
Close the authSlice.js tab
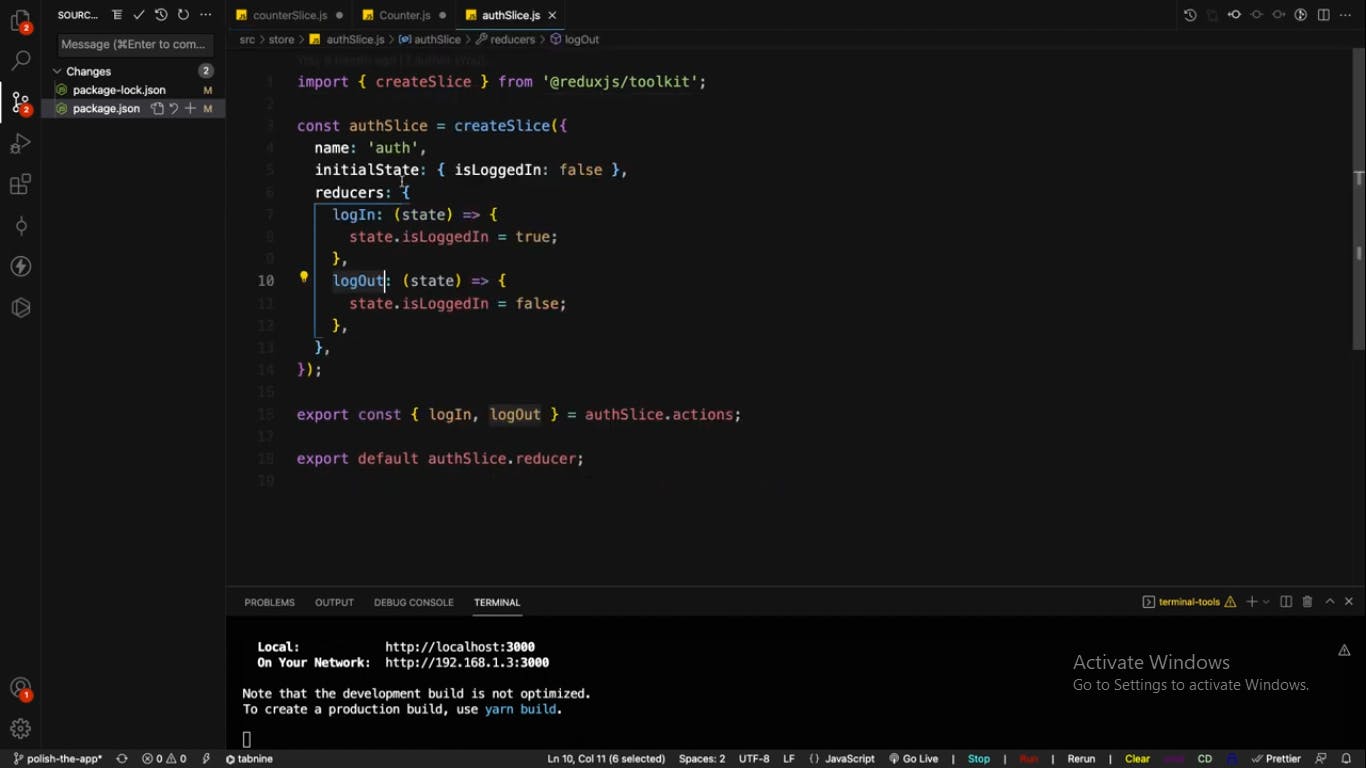point(552,15)
